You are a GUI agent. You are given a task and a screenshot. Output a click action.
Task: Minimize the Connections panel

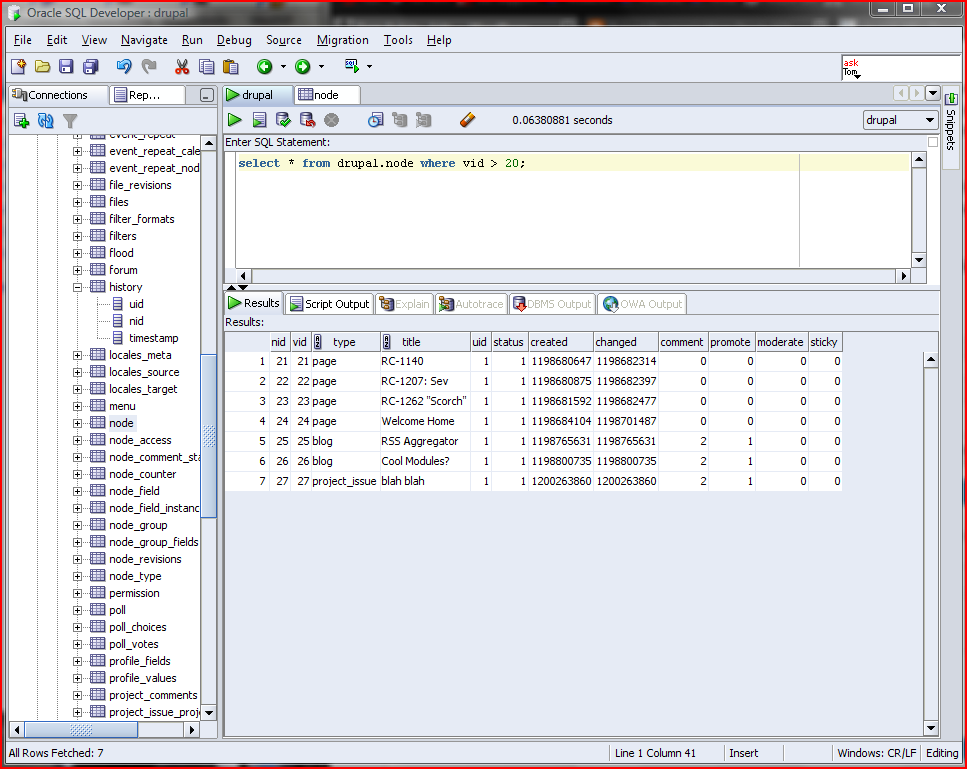coord(207,95)
